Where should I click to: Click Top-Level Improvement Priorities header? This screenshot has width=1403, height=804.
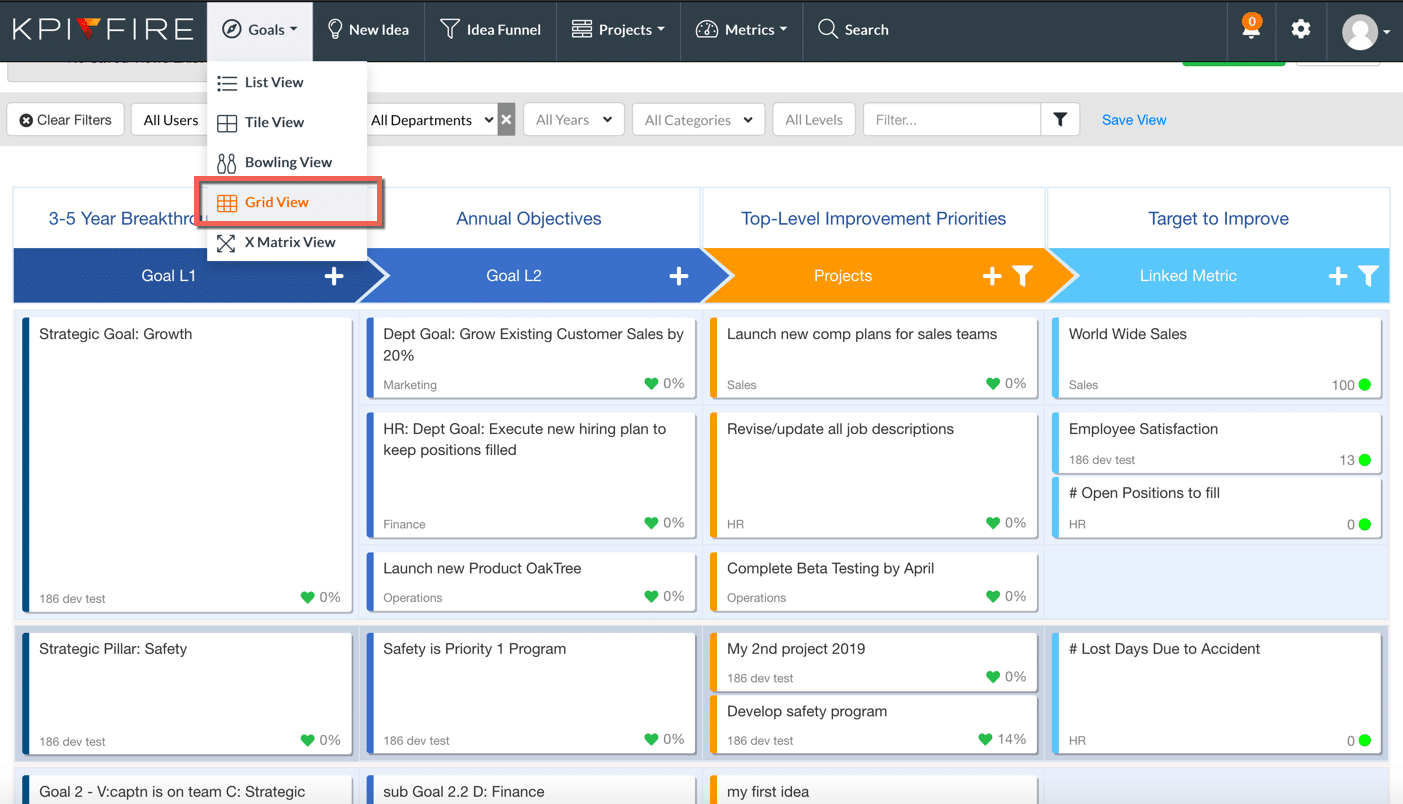click(x=873, y=219)
